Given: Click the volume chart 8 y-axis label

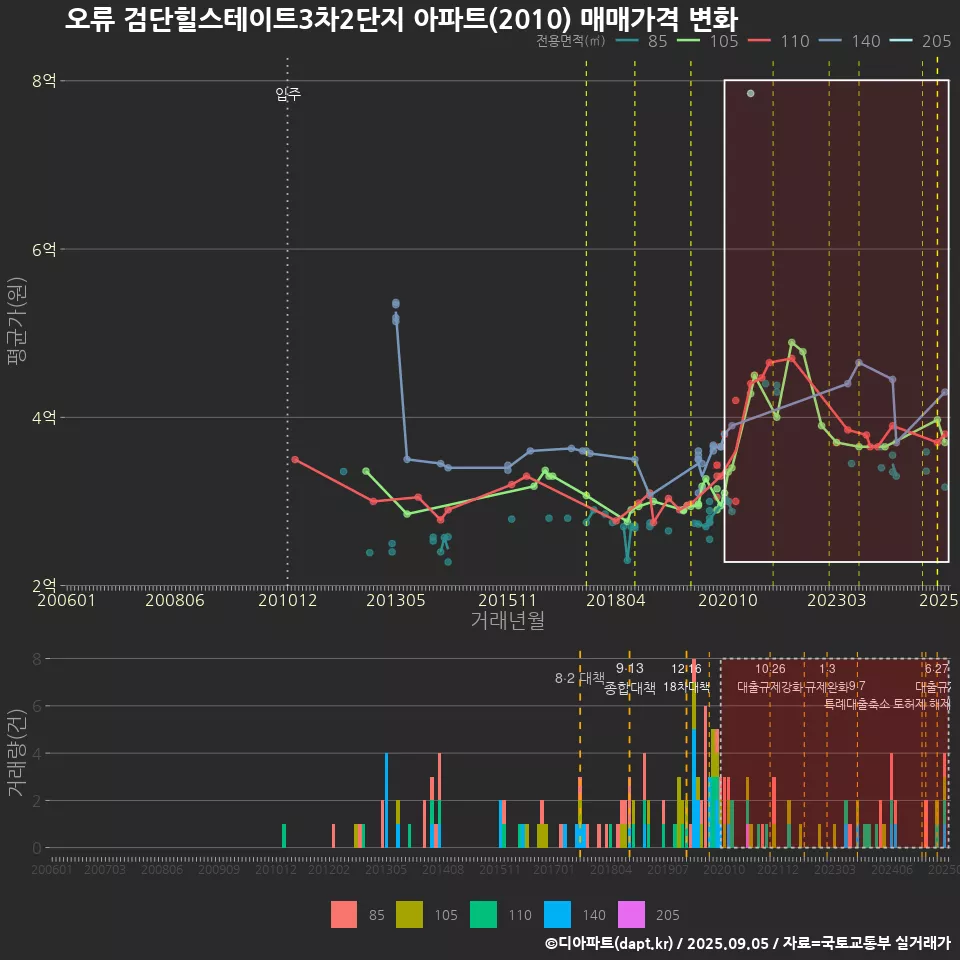Looking at the screenshot, I should tap(37, 659).
